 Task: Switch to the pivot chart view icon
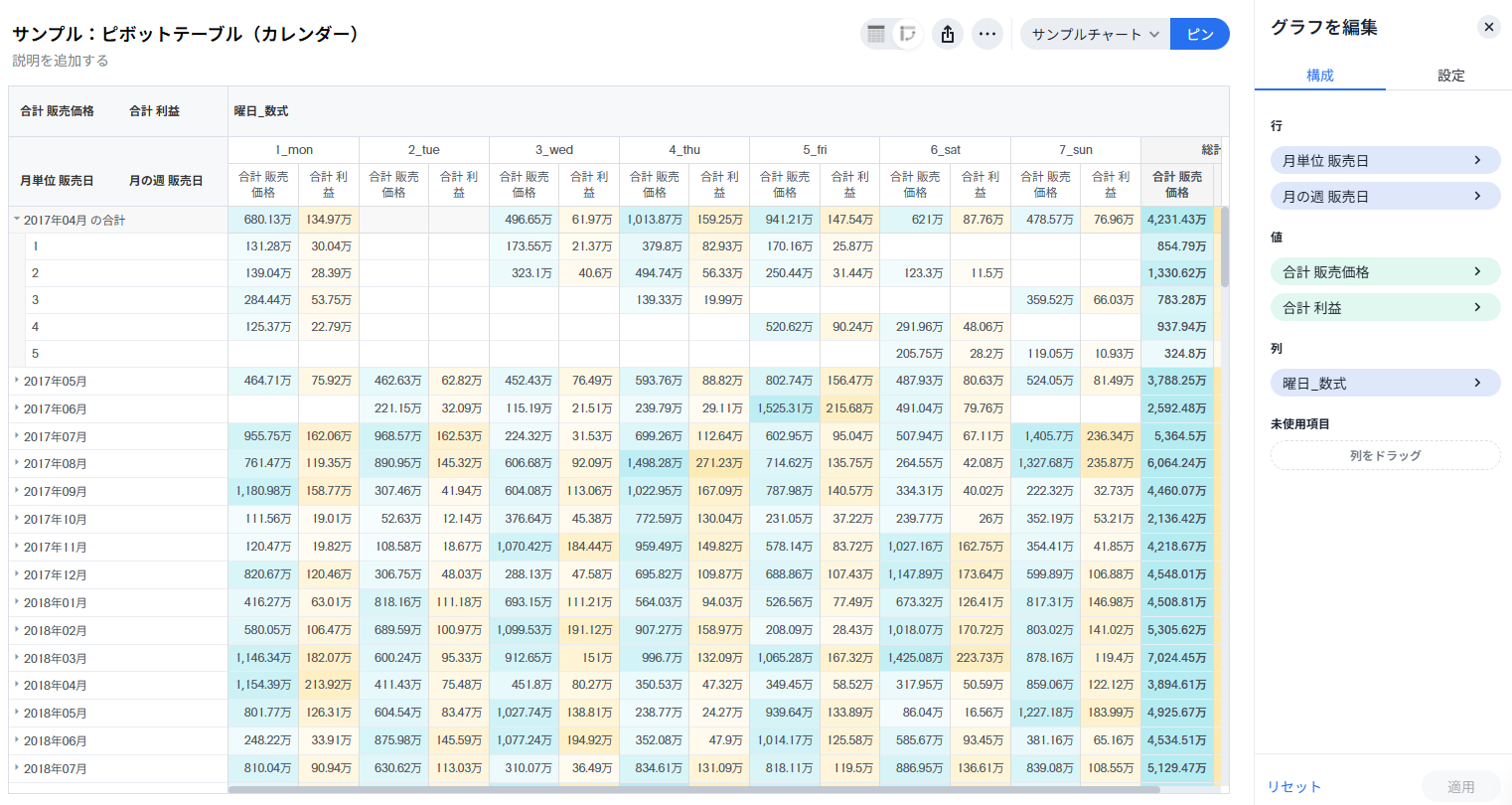coord(907,34)
